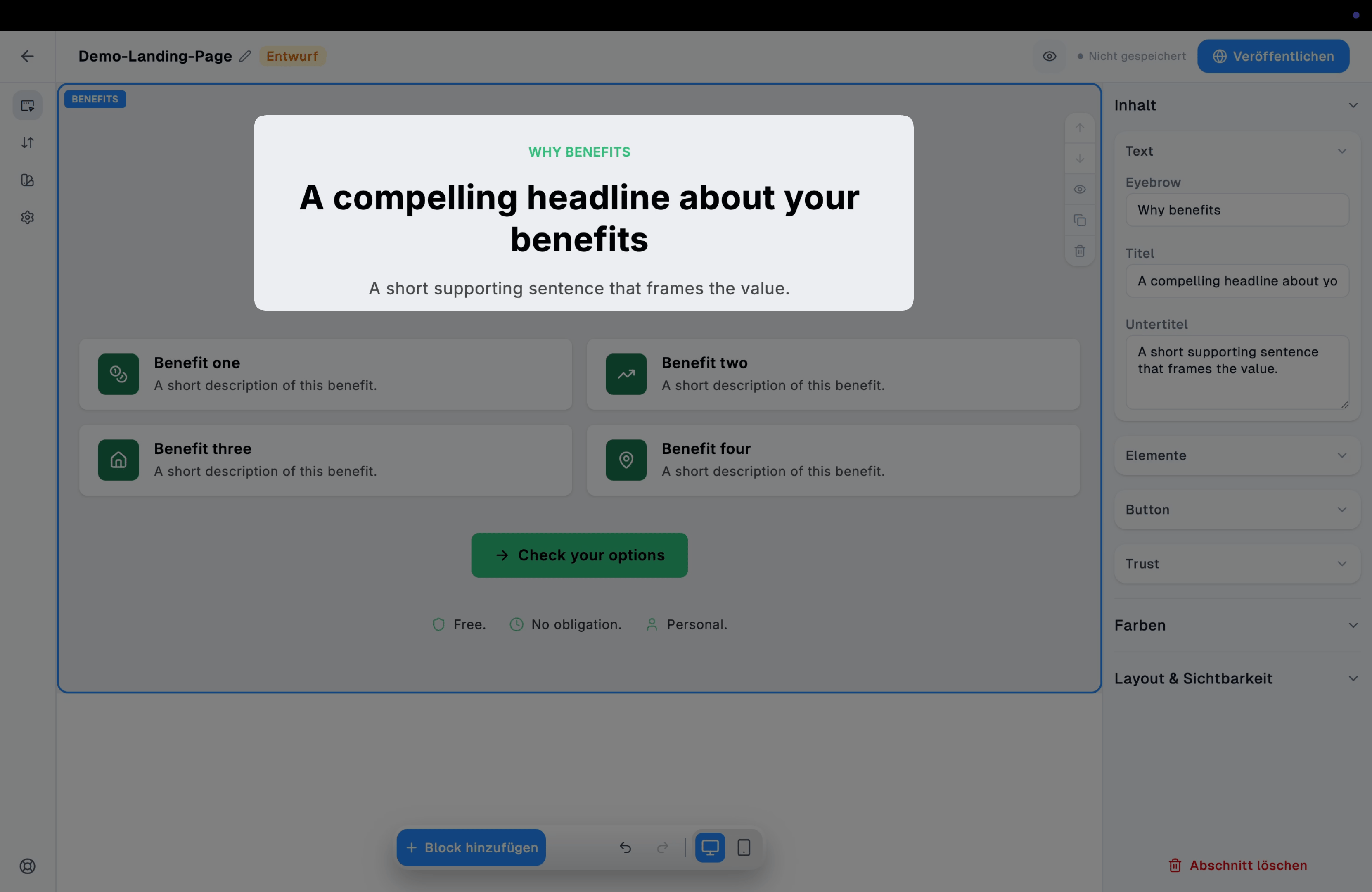Delete block via trash icon in block toolbar

pyautogui.click(x=1079, y=251)
